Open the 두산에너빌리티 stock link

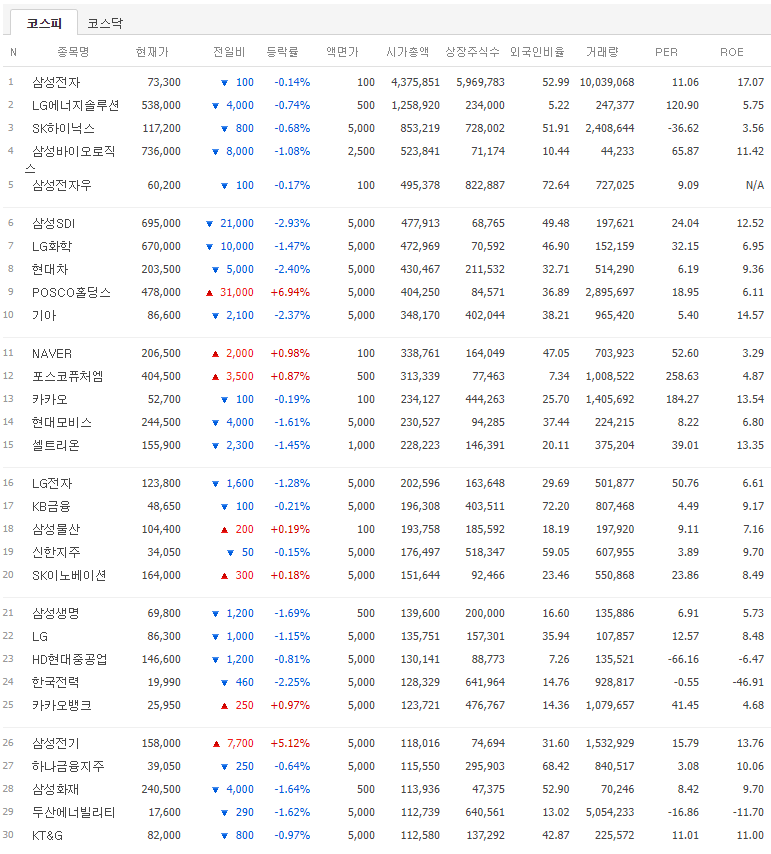click(74, 812)
